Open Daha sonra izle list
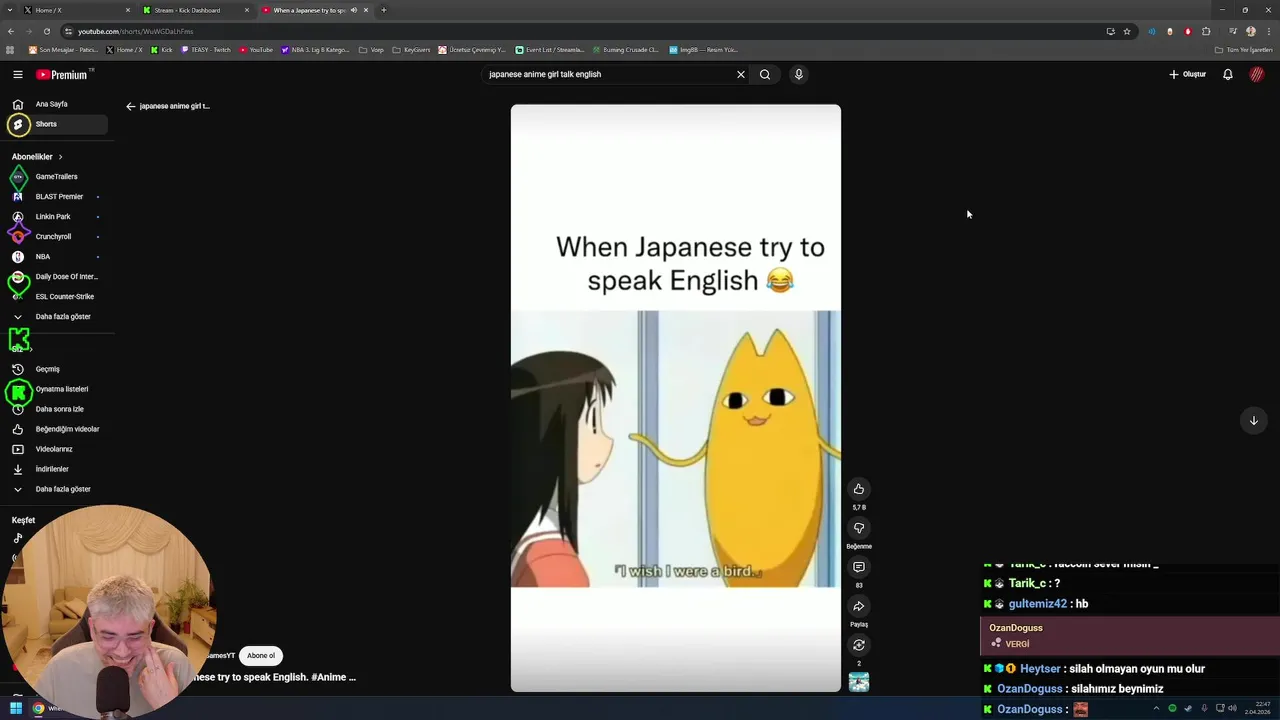The height and width of the screenshot is (720, 1280). [56, 409]
